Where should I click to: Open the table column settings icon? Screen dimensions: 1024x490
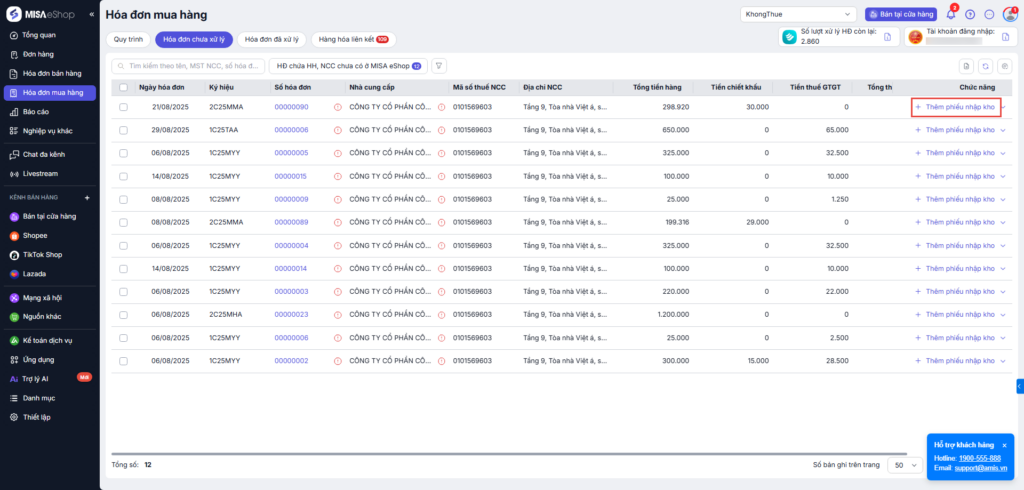(1004, 66)
